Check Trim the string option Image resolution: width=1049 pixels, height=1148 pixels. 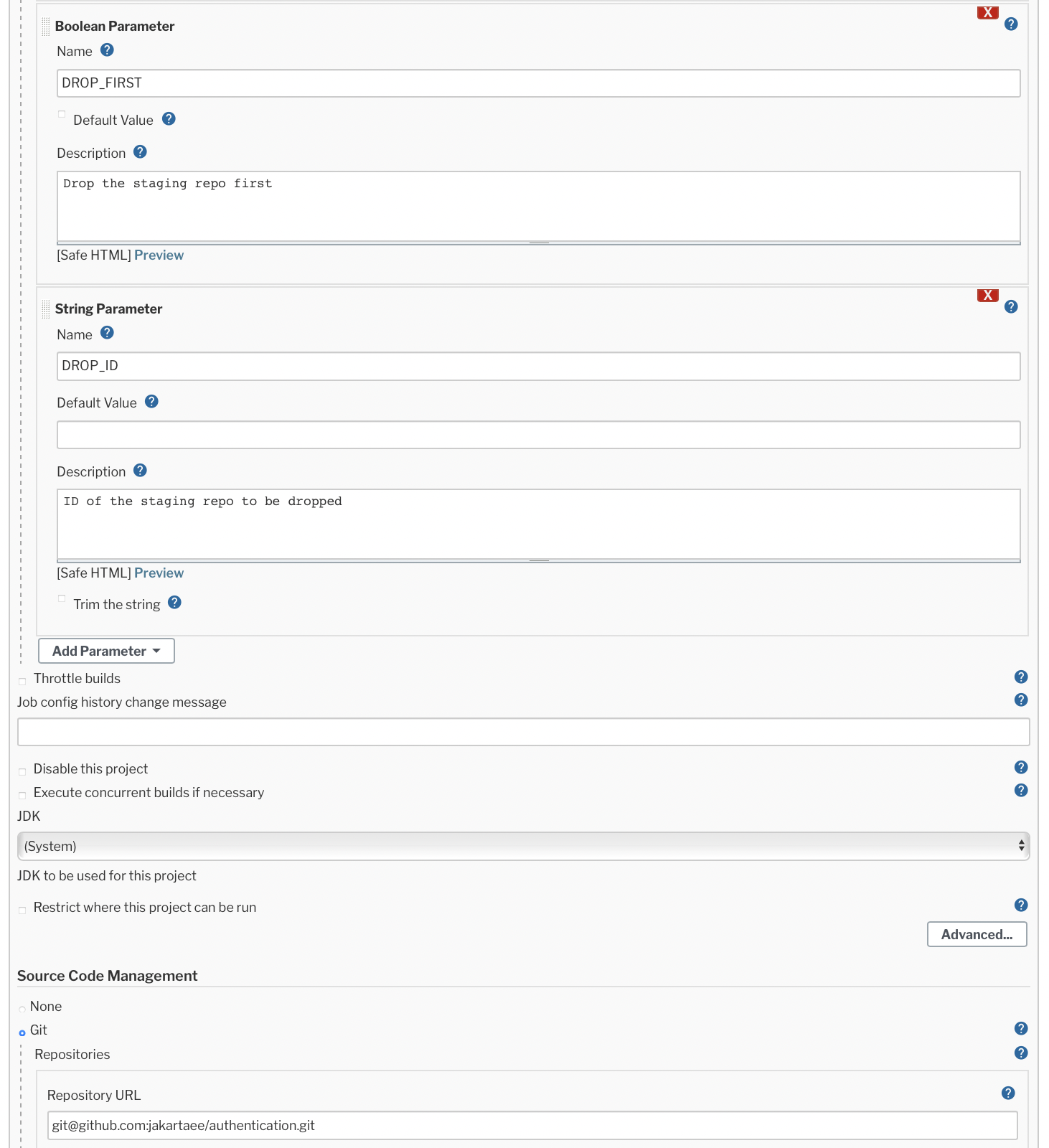pos(62,598)
